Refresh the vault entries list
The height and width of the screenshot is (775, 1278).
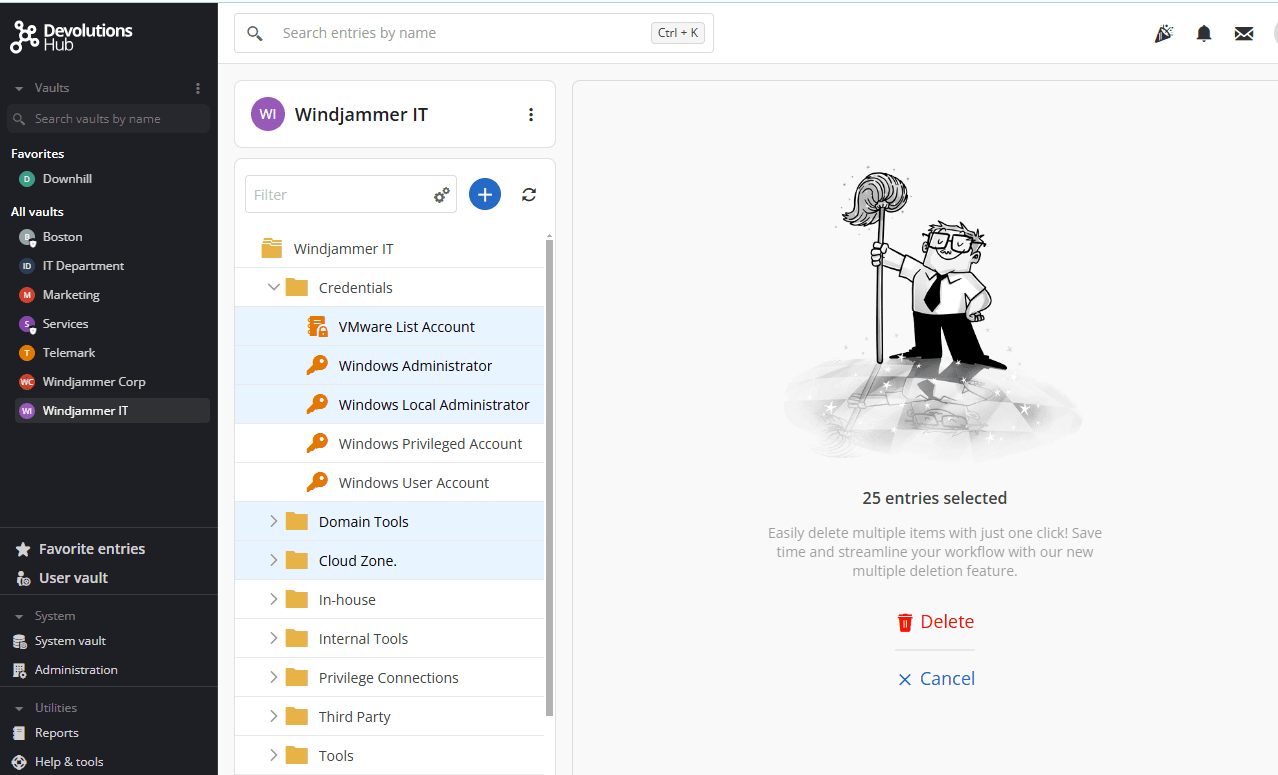coord(529,195)
